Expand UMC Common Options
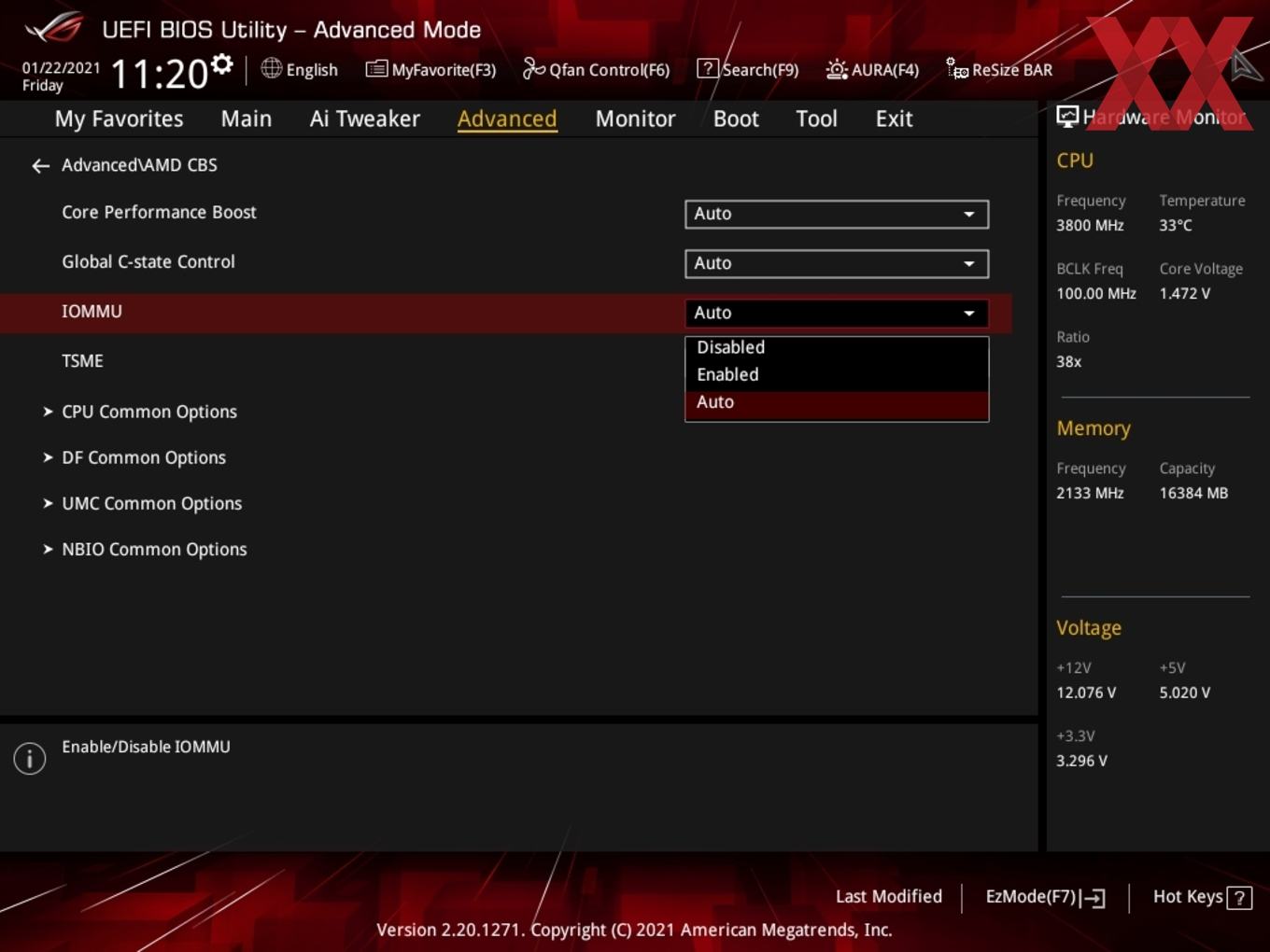The width and height of the screenshot is (1270, 952). click(x=151, y=503)
